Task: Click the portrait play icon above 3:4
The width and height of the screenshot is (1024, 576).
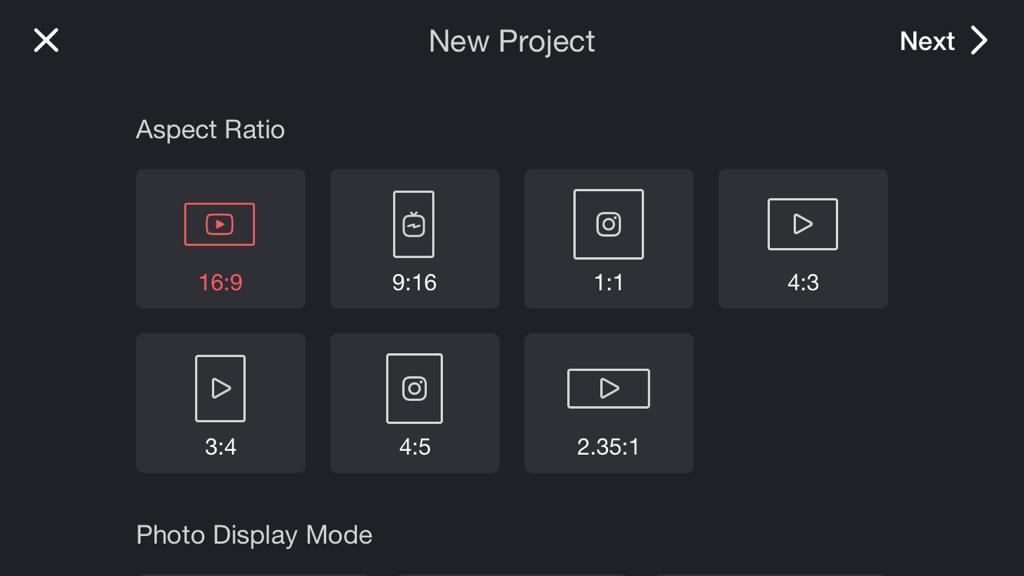Action: (220, 389)
